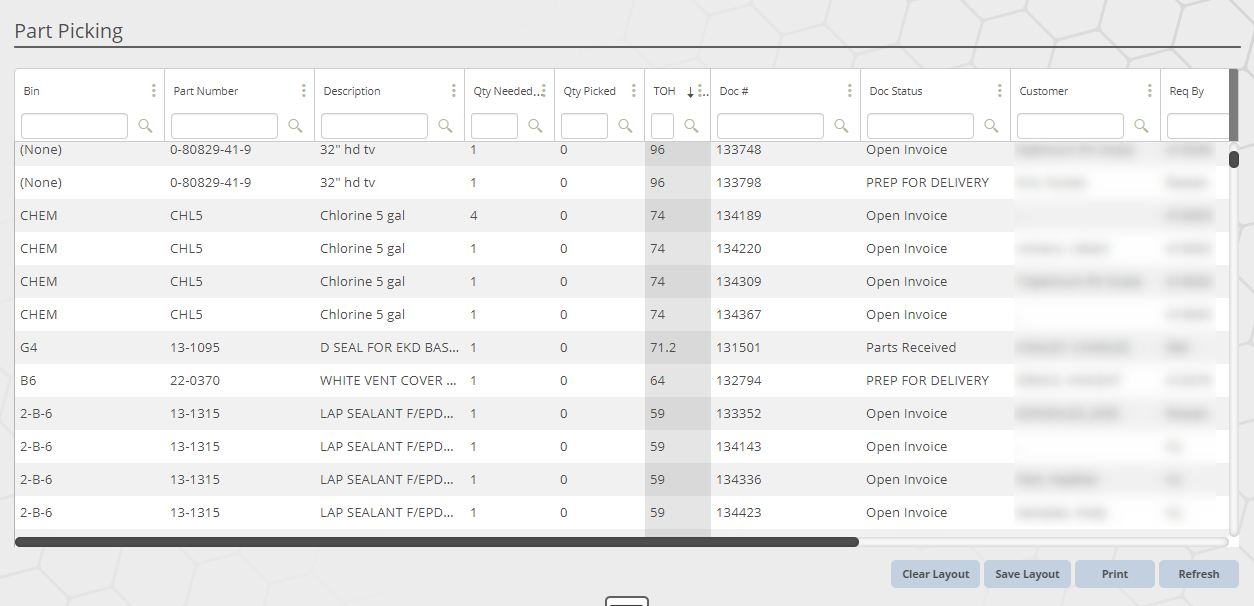Sort by the Req By column header

click(x=1187, y=91)
